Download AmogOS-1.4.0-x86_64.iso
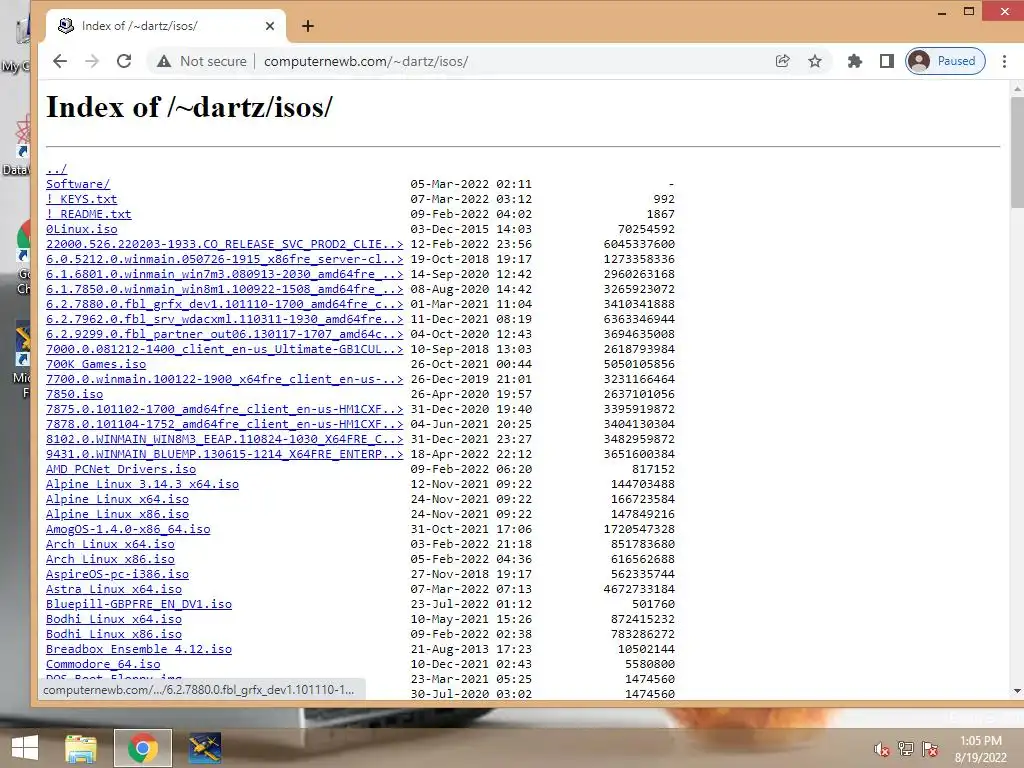Screen dimensions: 1024x768 (x=128, y=530)
